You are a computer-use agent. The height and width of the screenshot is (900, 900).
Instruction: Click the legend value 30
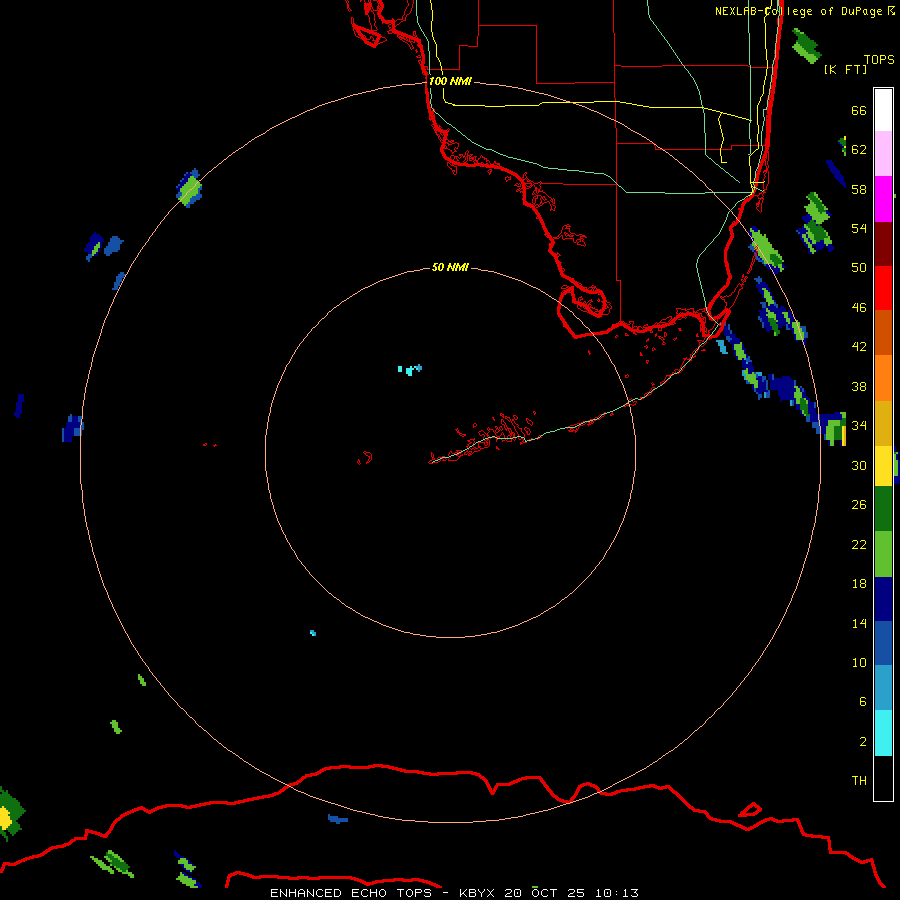coord(859,465)
